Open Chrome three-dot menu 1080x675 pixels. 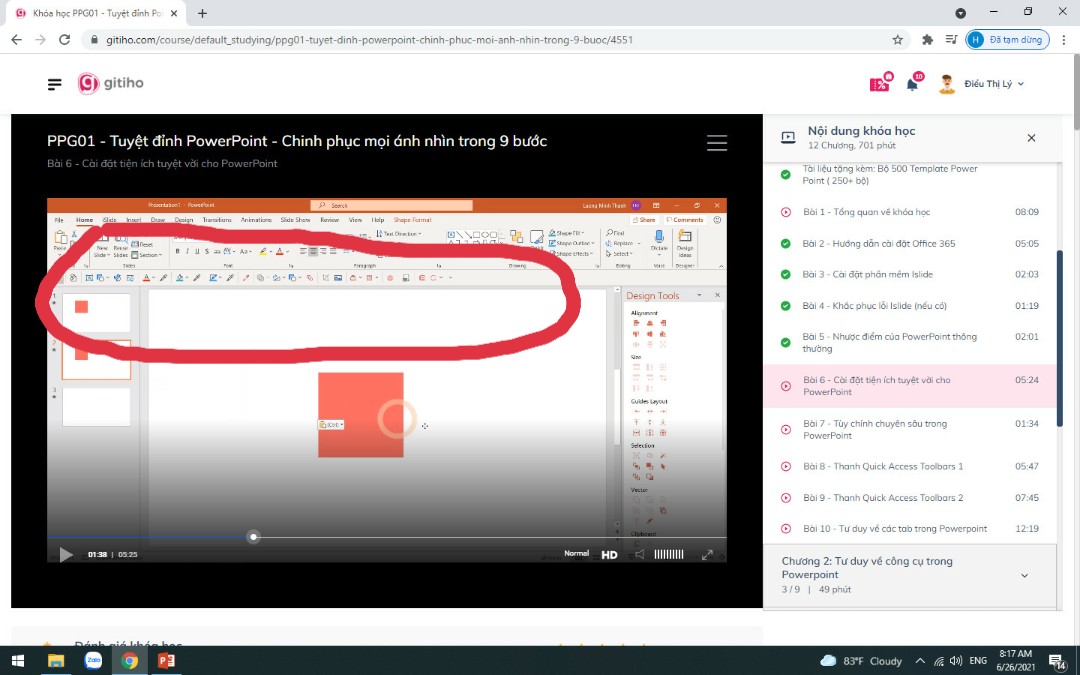point(1065,40)
